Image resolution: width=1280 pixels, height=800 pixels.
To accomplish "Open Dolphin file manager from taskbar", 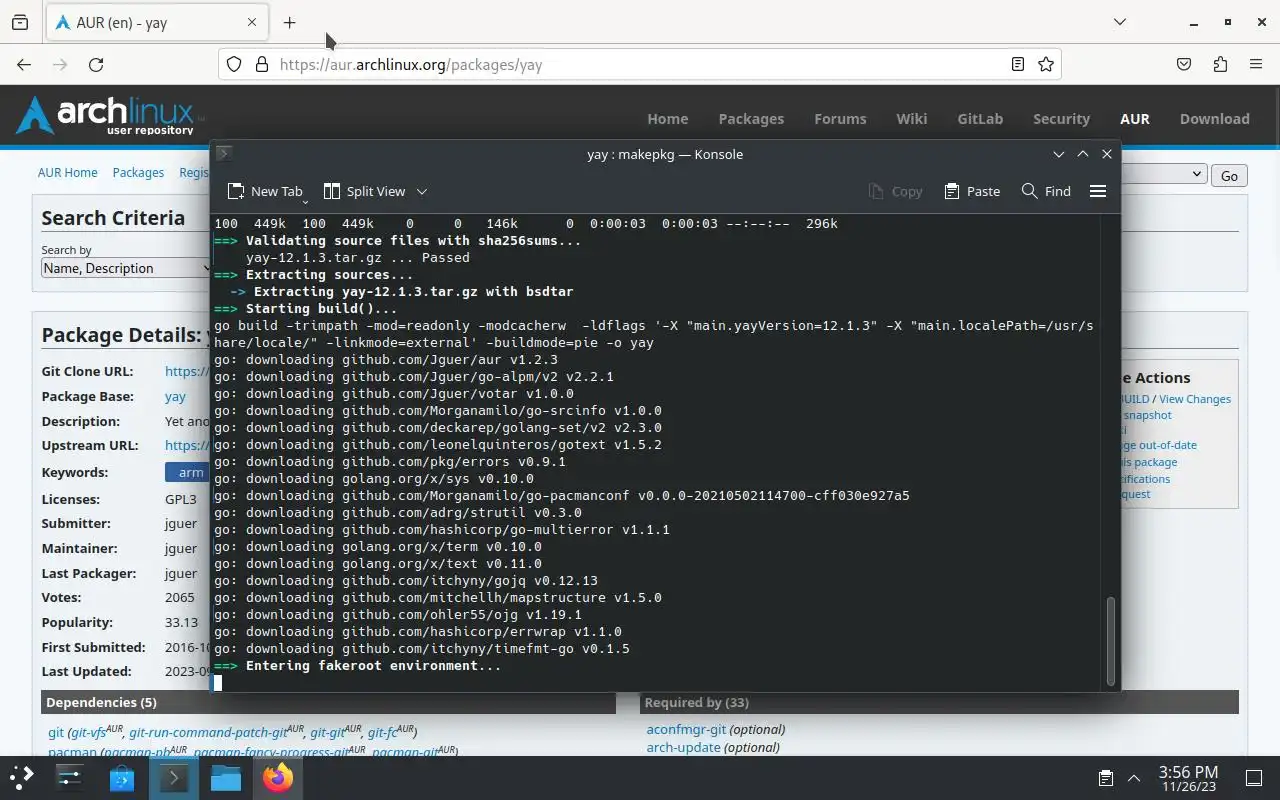I will 226,777.
